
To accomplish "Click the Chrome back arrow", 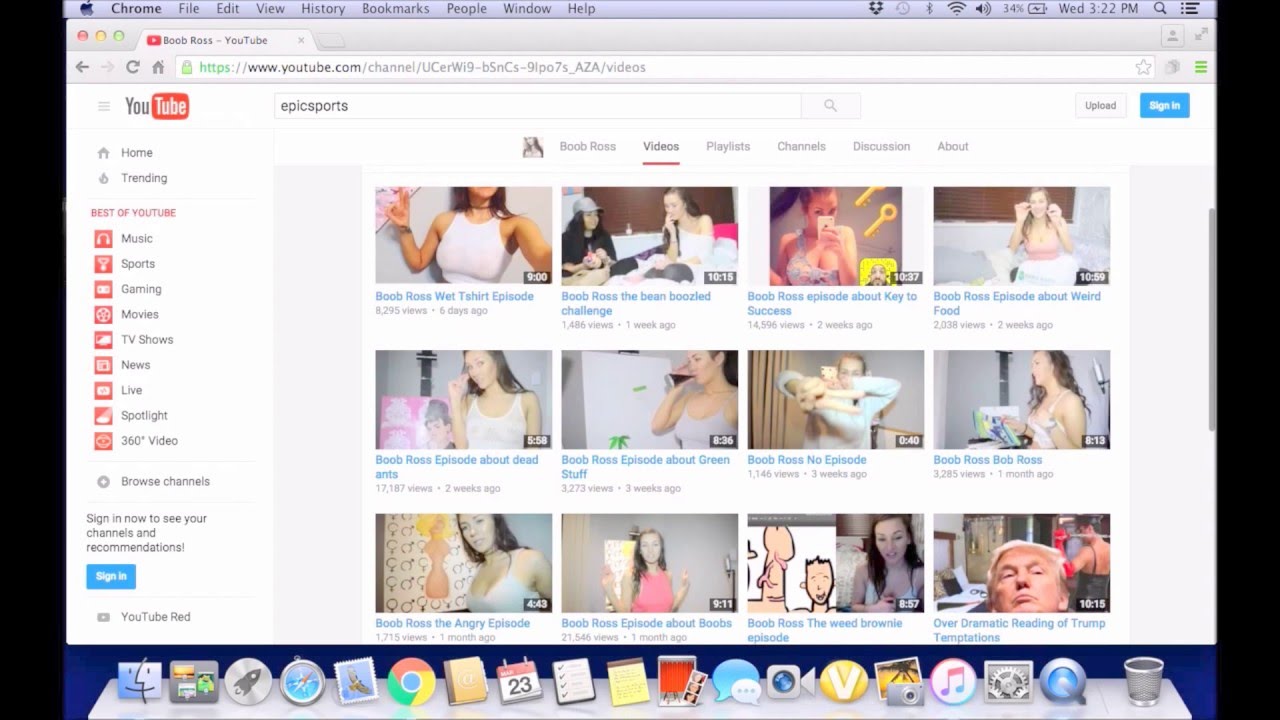I will click(x=82, y=67).
